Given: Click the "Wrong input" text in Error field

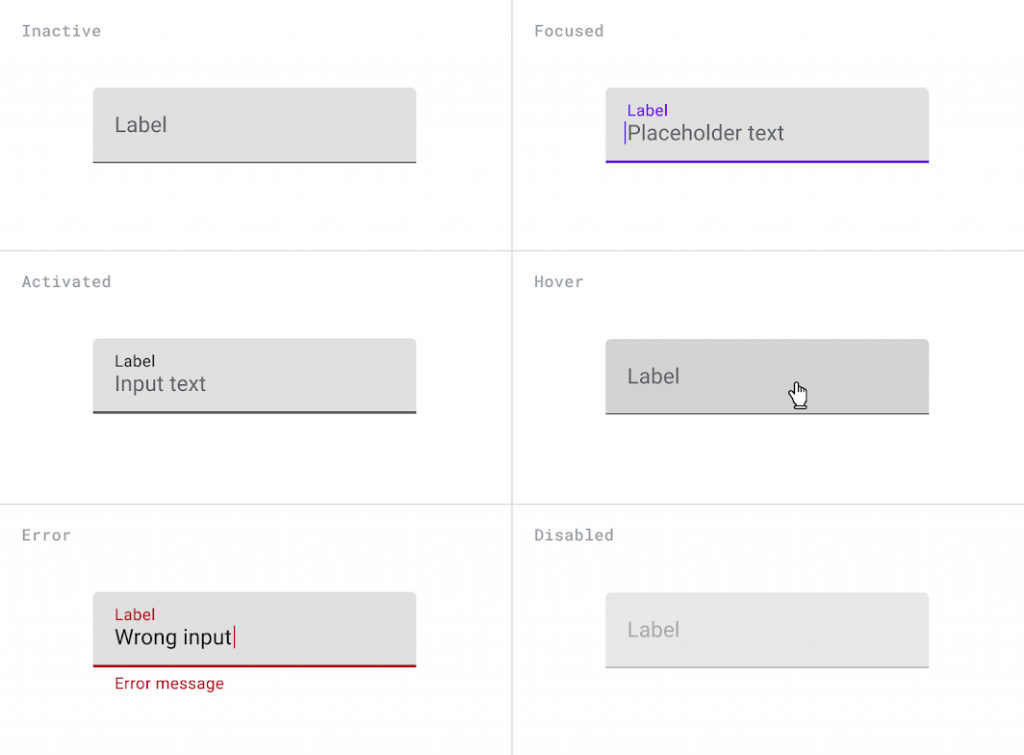Looking at the screenshot, I should pos(173,637).
